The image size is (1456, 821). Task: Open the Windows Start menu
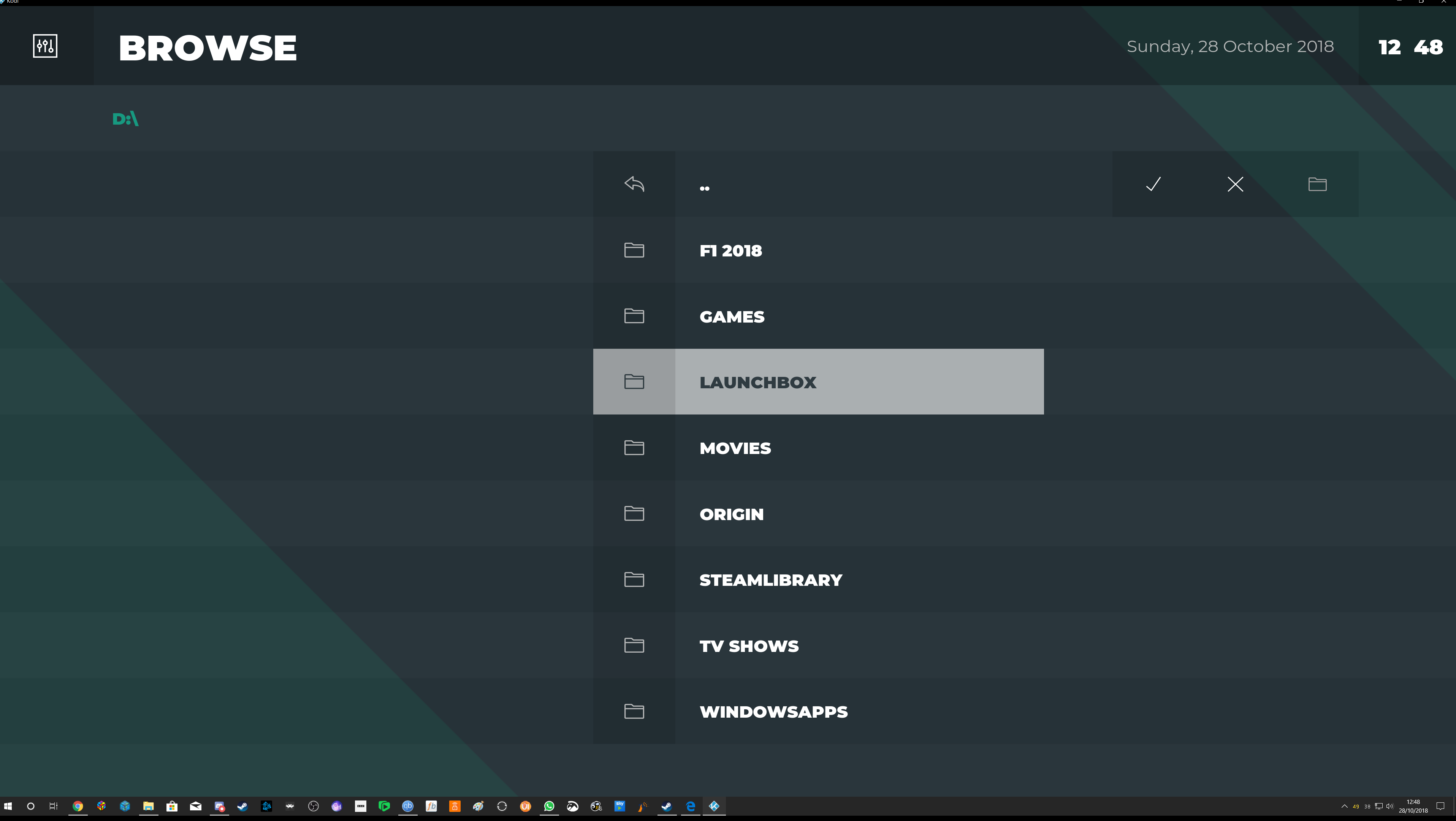pyautogui.click(x=8, y=806)
